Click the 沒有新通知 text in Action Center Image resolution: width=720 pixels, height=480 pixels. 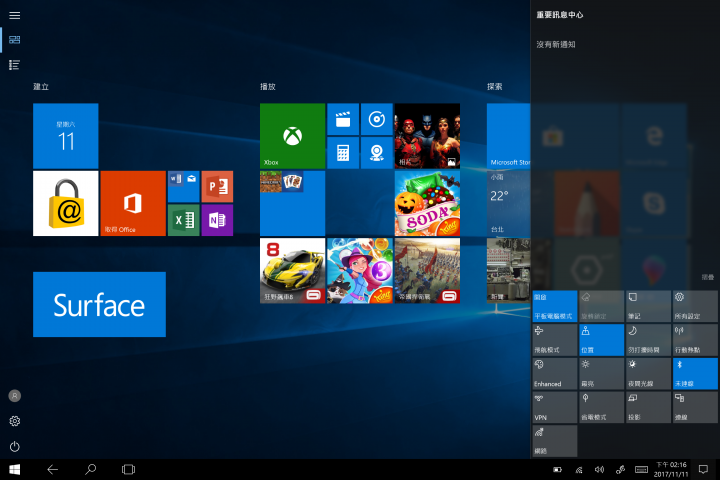point(556,45)
